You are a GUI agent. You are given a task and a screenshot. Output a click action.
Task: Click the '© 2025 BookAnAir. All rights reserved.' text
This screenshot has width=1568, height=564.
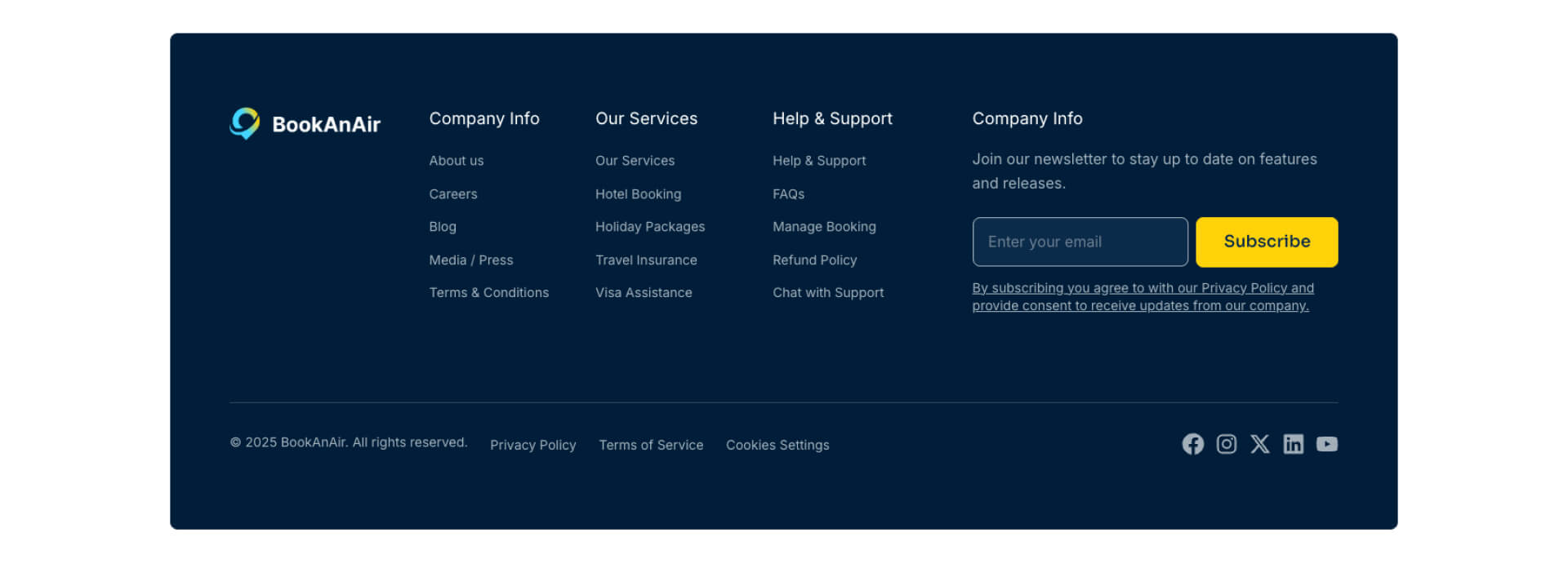coord(349,442)
